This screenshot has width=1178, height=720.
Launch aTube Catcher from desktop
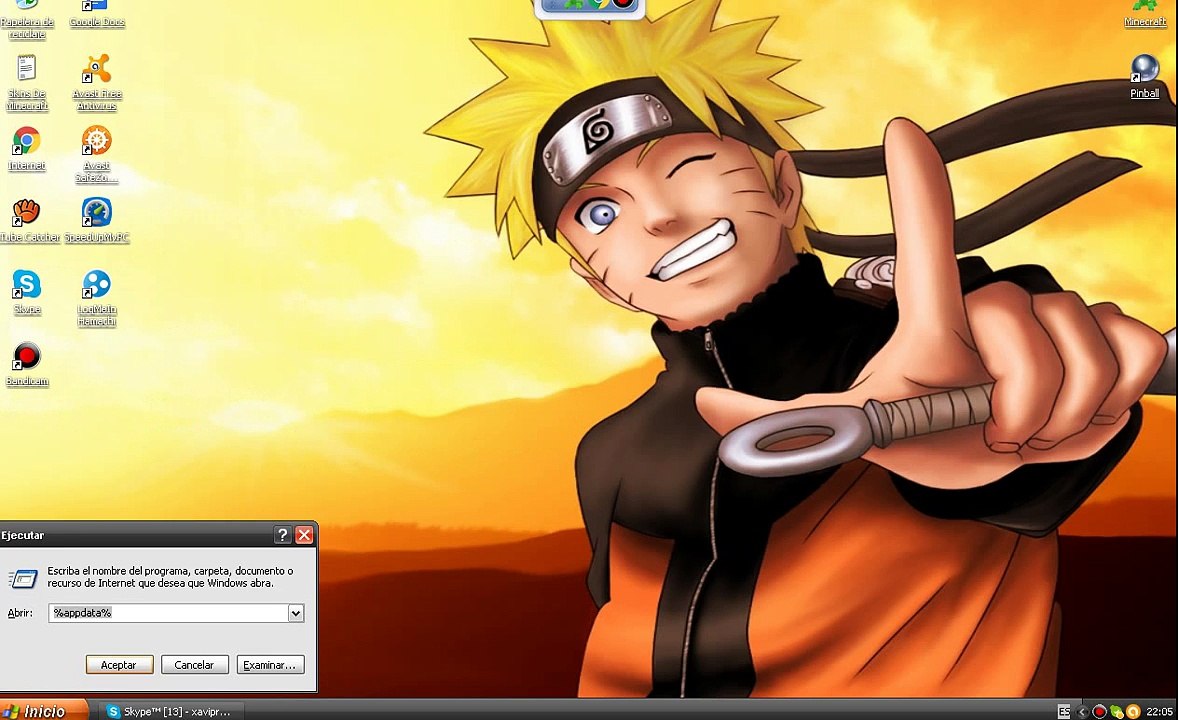click(x=29, y=220)
